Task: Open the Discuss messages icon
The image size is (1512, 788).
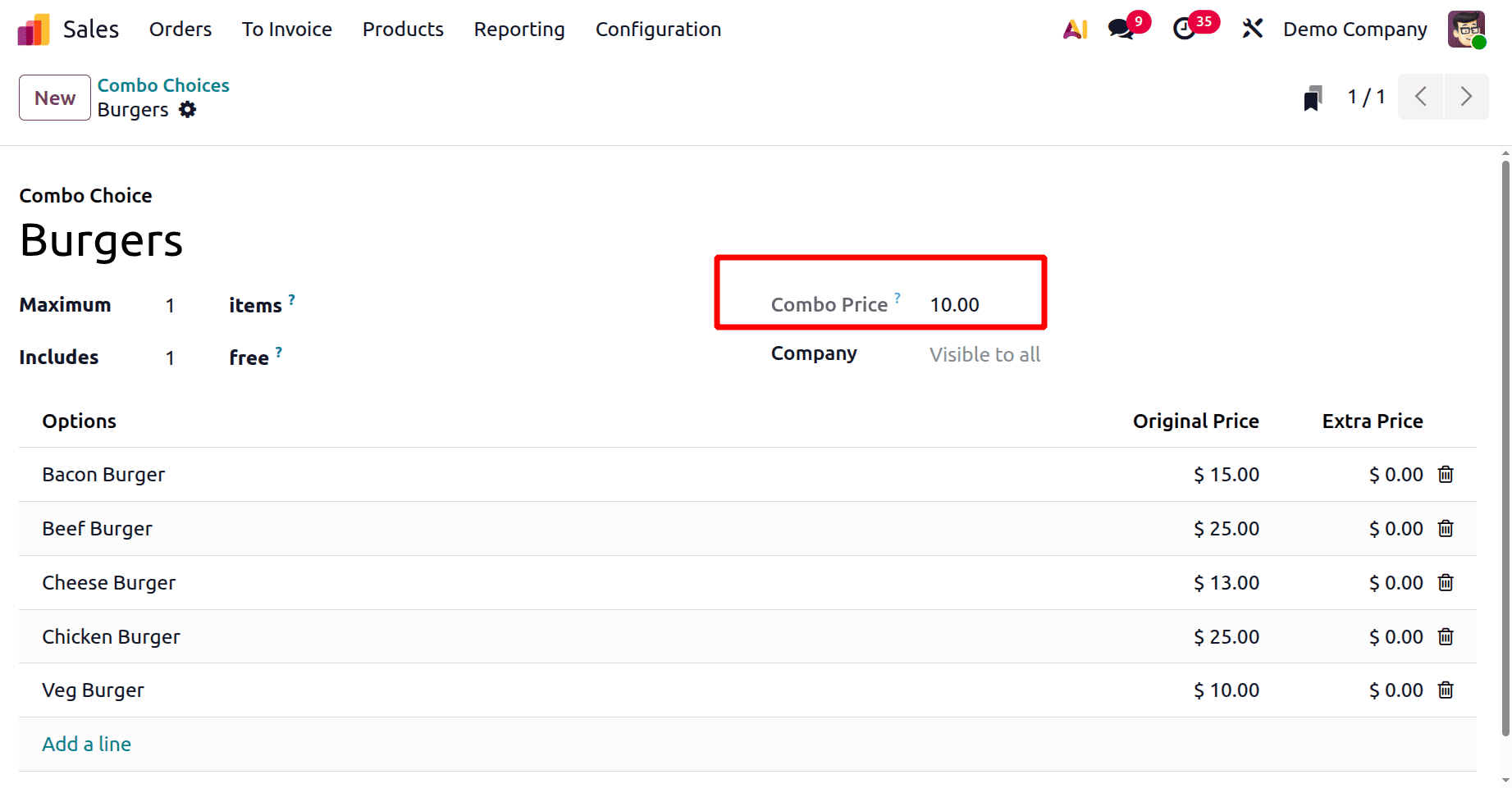Action: 1119,29
